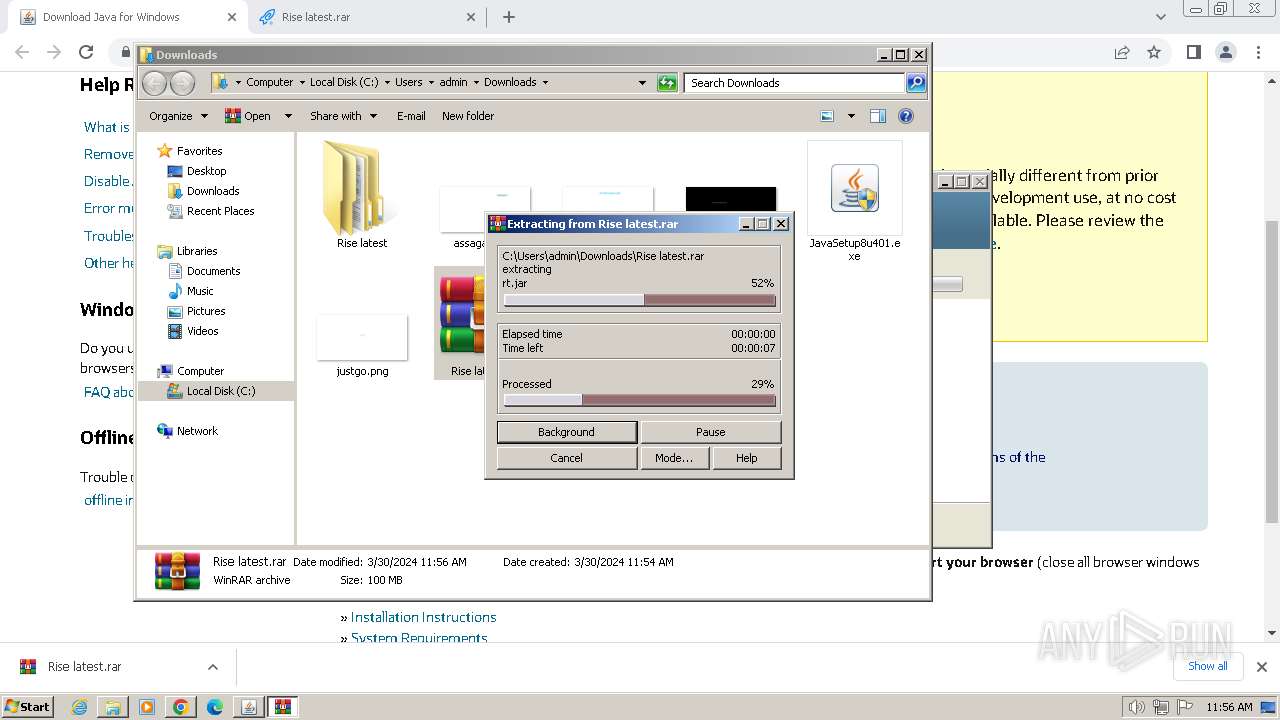
Task: Select admin in the breadcrumb
Action: pyautogui.click(x=453, y=83)
